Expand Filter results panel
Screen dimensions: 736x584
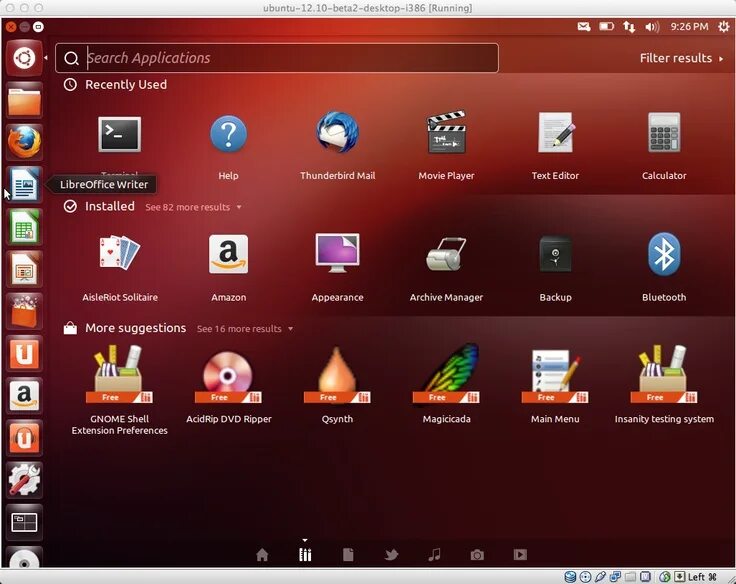pyautogui.click(x=682, y=58)
